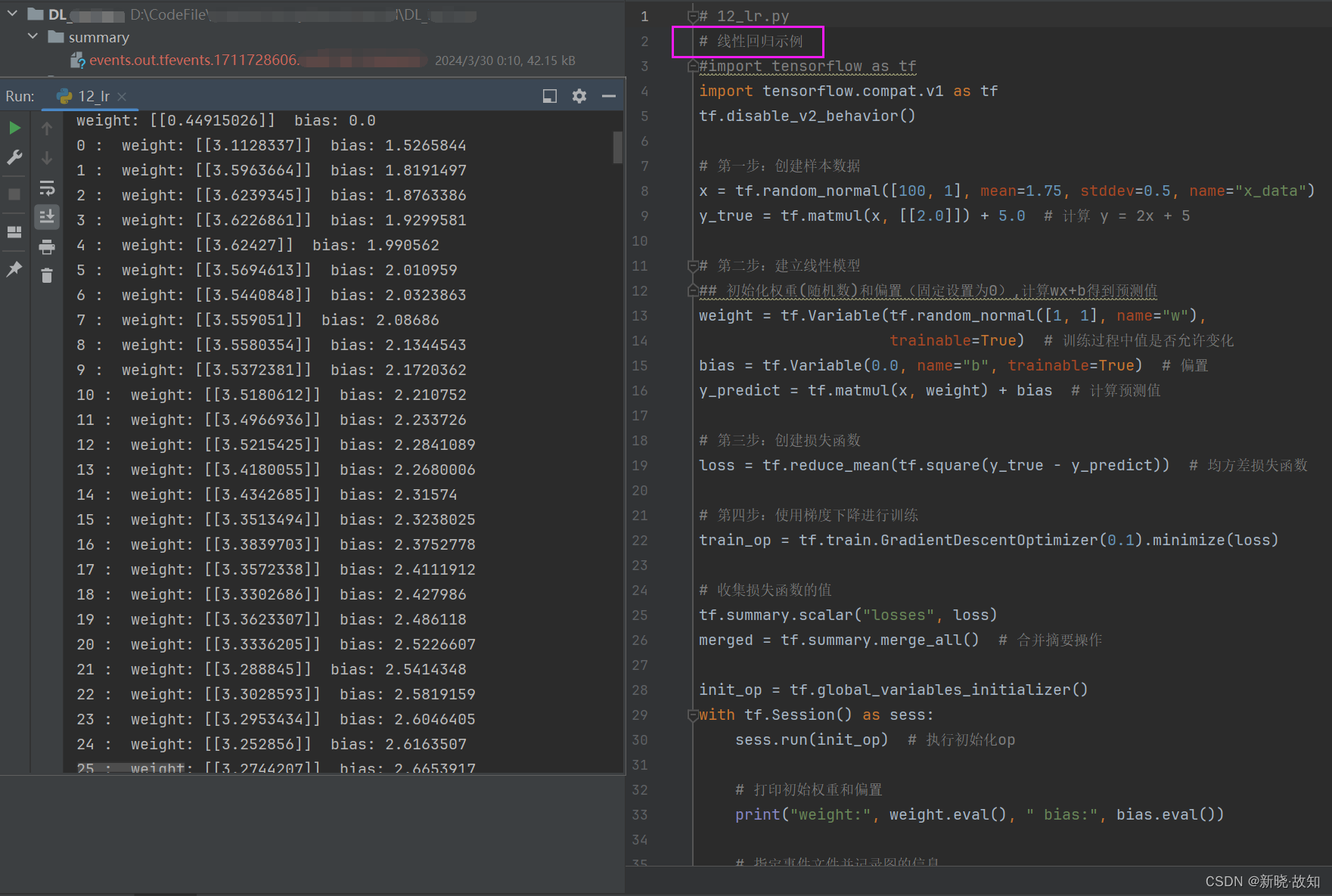
Task: Fold marker at line 3 import comment
Action: tap(692, 67)
